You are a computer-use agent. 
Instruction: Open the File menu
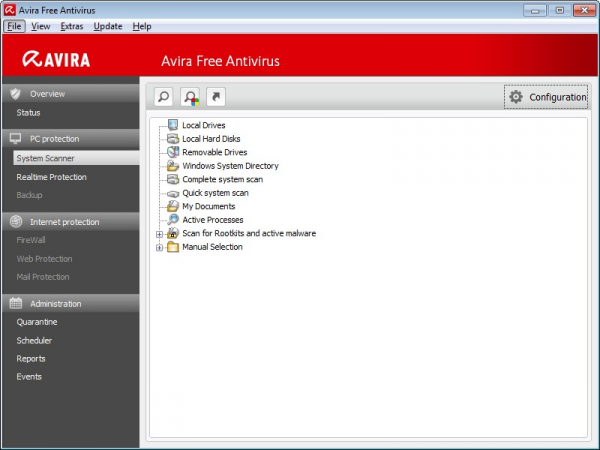(14, 26)
